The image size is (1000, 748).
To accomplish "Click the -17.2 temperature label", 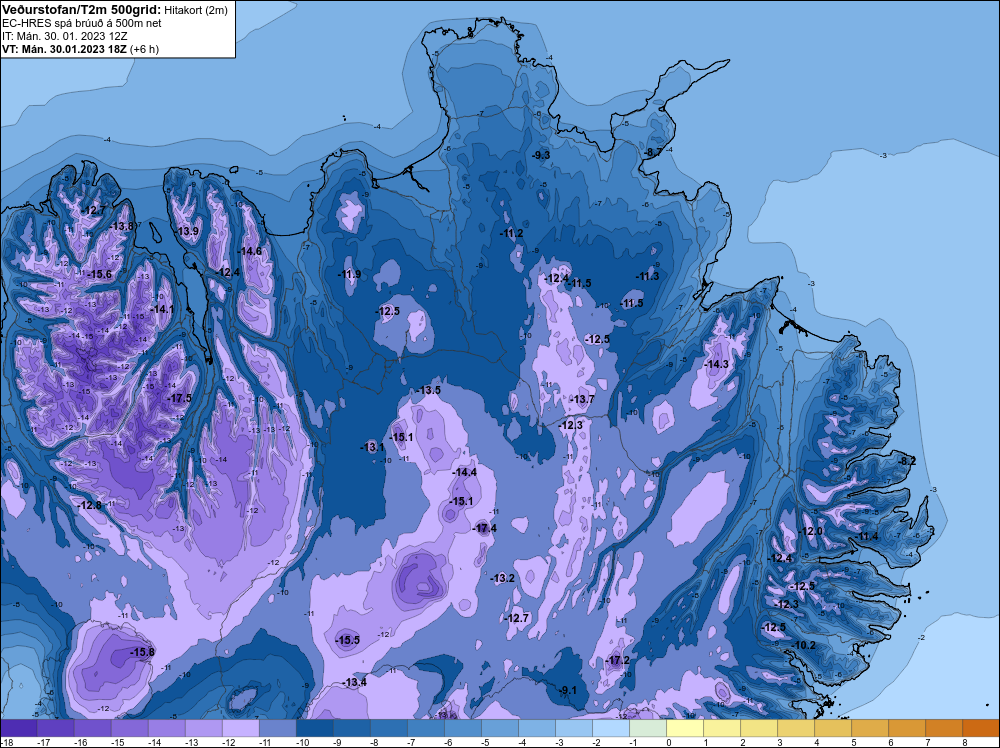I will click(x=617, y=660).
